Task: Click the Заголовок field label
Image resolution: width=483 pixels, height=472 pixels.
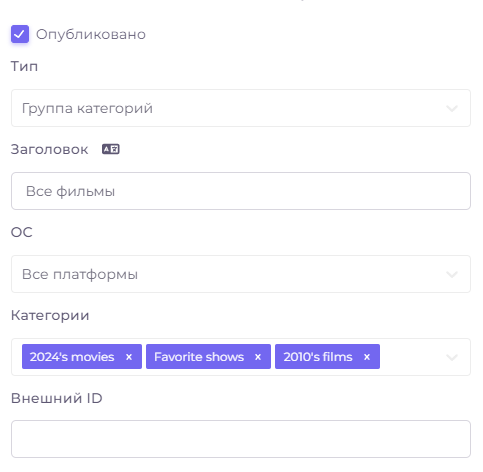Action: (x=49, y=149)
